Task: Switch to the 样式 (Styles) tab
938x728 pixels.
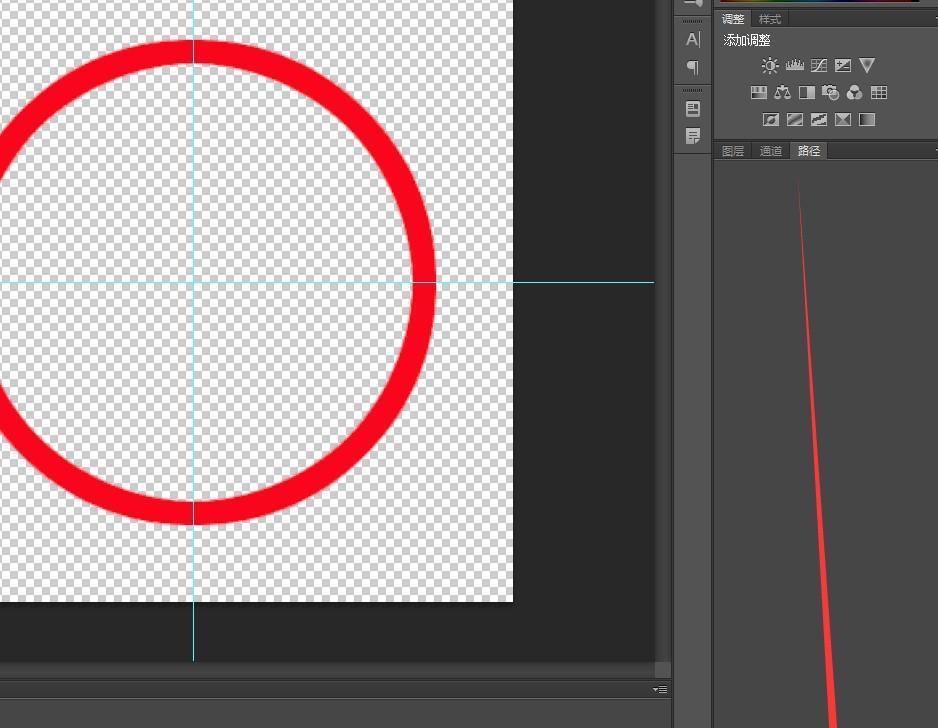Action: 769,19
